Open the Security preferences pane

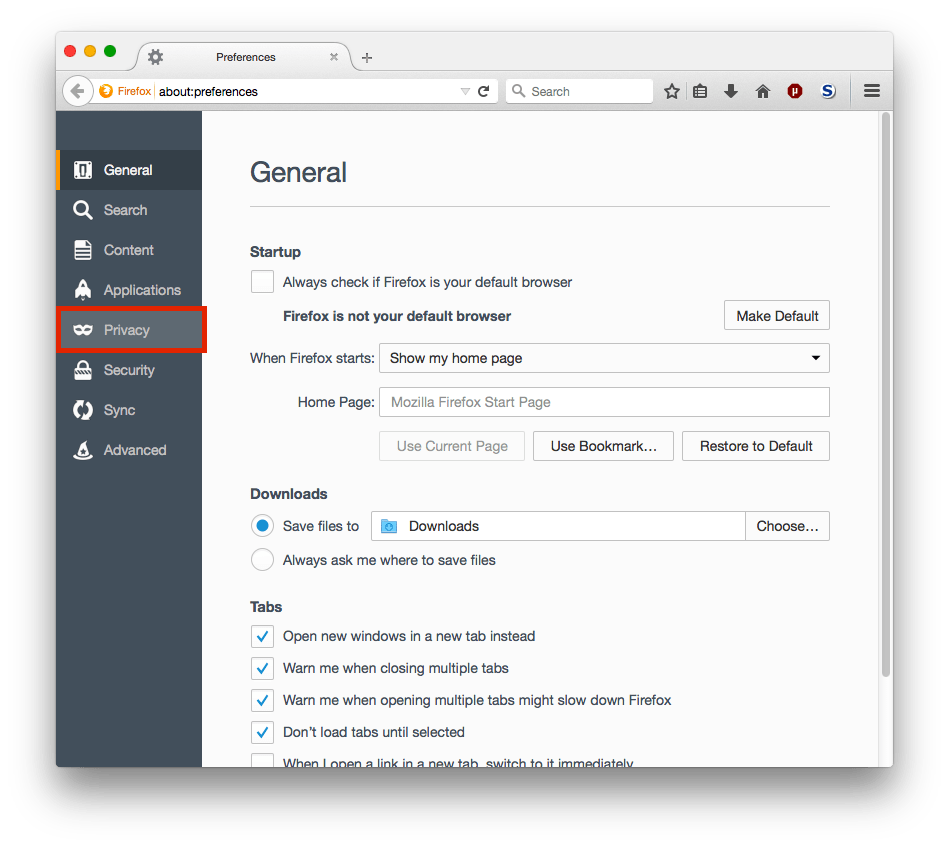point(129,370)
